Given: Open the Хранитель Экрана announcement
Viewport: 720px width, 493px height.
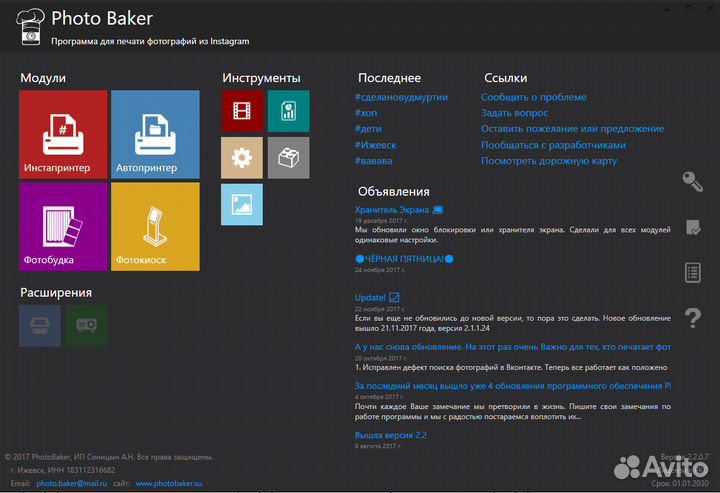Looking at the screenshot, I should (x=399, y=210).
